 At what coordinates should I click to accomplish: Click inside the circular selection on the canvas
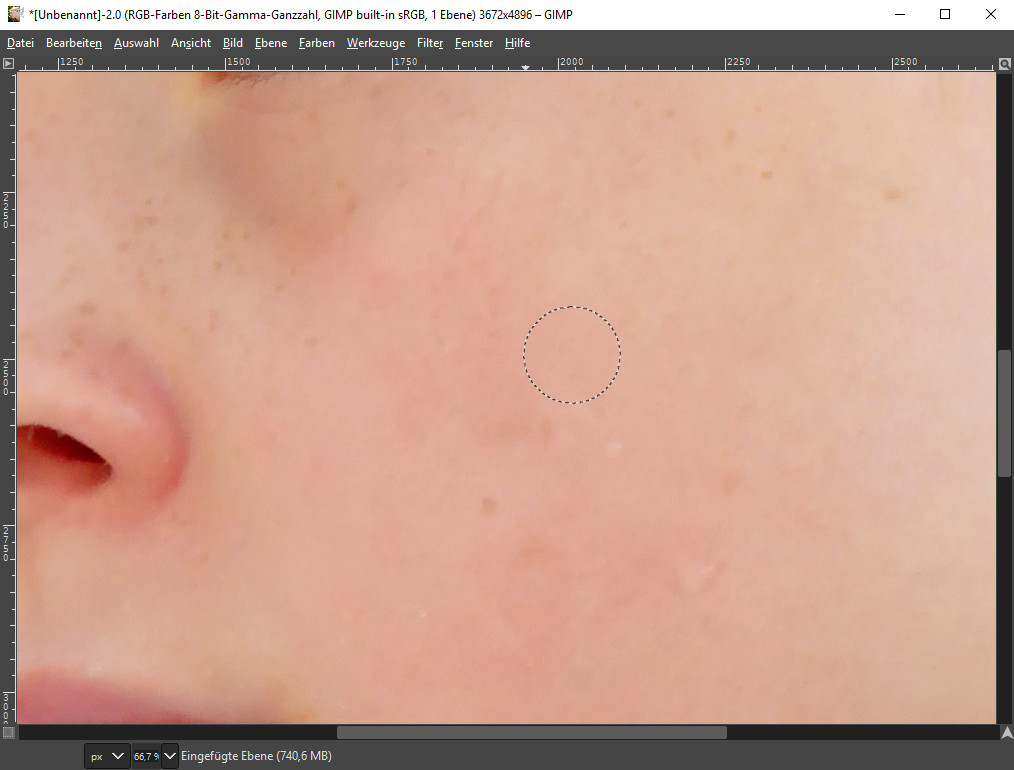click(571, 354)
